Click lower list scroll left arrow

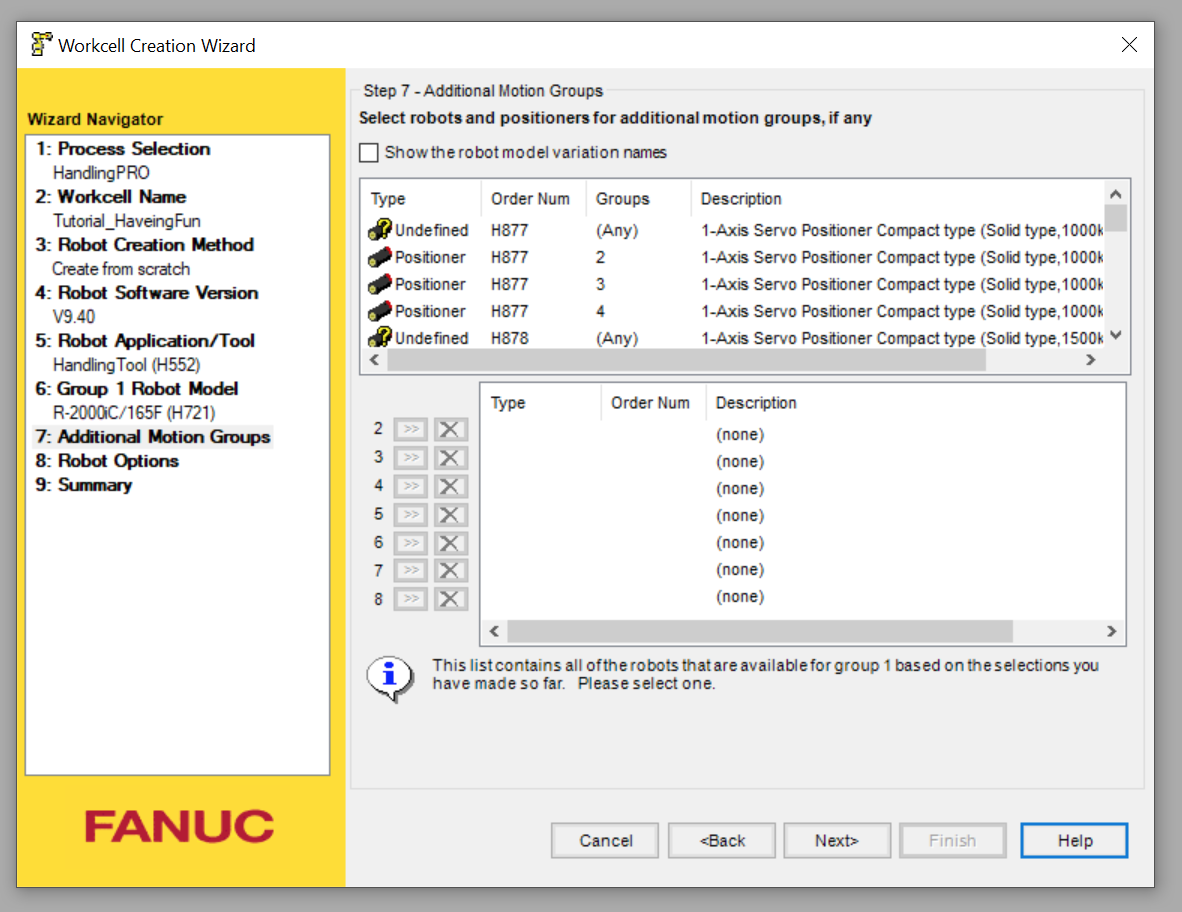[495, 631]
